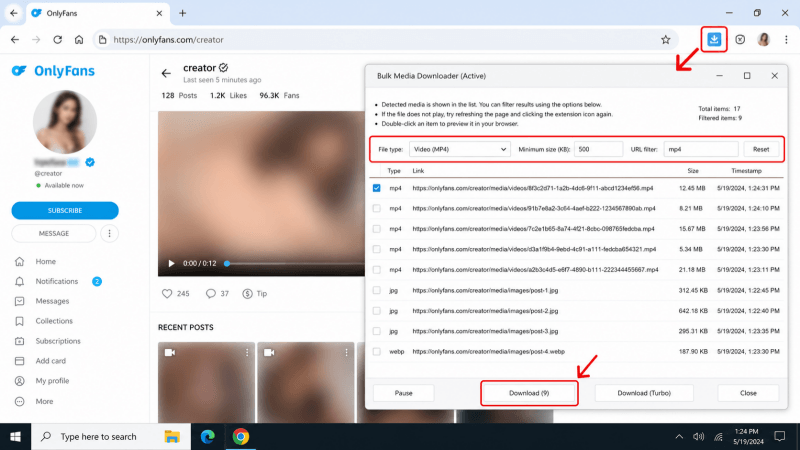The height and width of the screenshot is (450, 800).
Task: Play the video post
Action: coord(171,263)
